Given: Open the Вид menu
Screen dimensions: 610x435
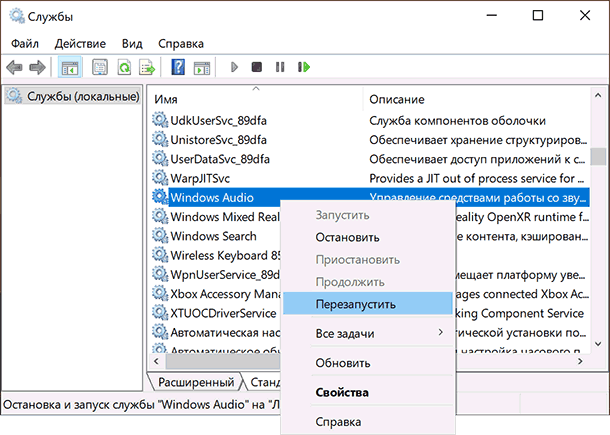Looking at the screenshot, I should (132, 44).
